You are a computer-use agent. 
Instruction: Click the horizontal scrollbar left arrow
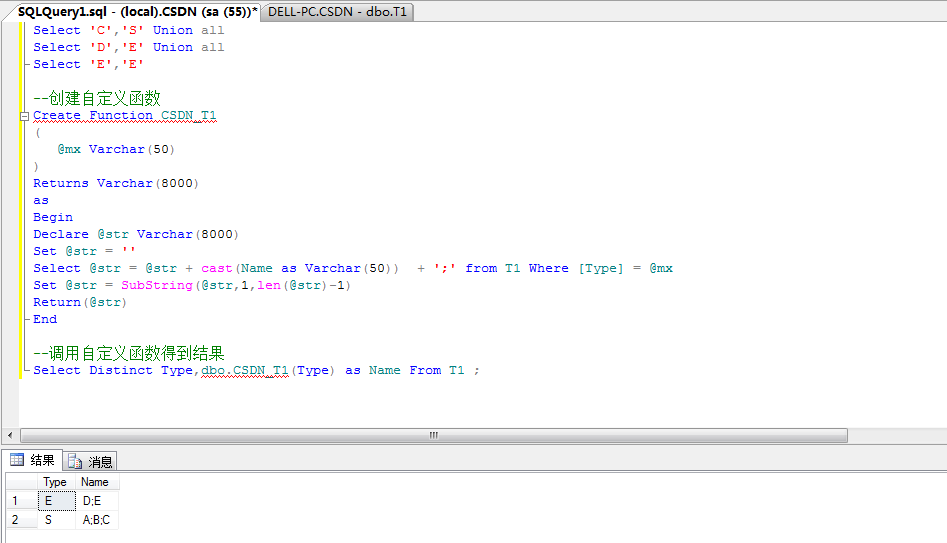coord(11,435)
